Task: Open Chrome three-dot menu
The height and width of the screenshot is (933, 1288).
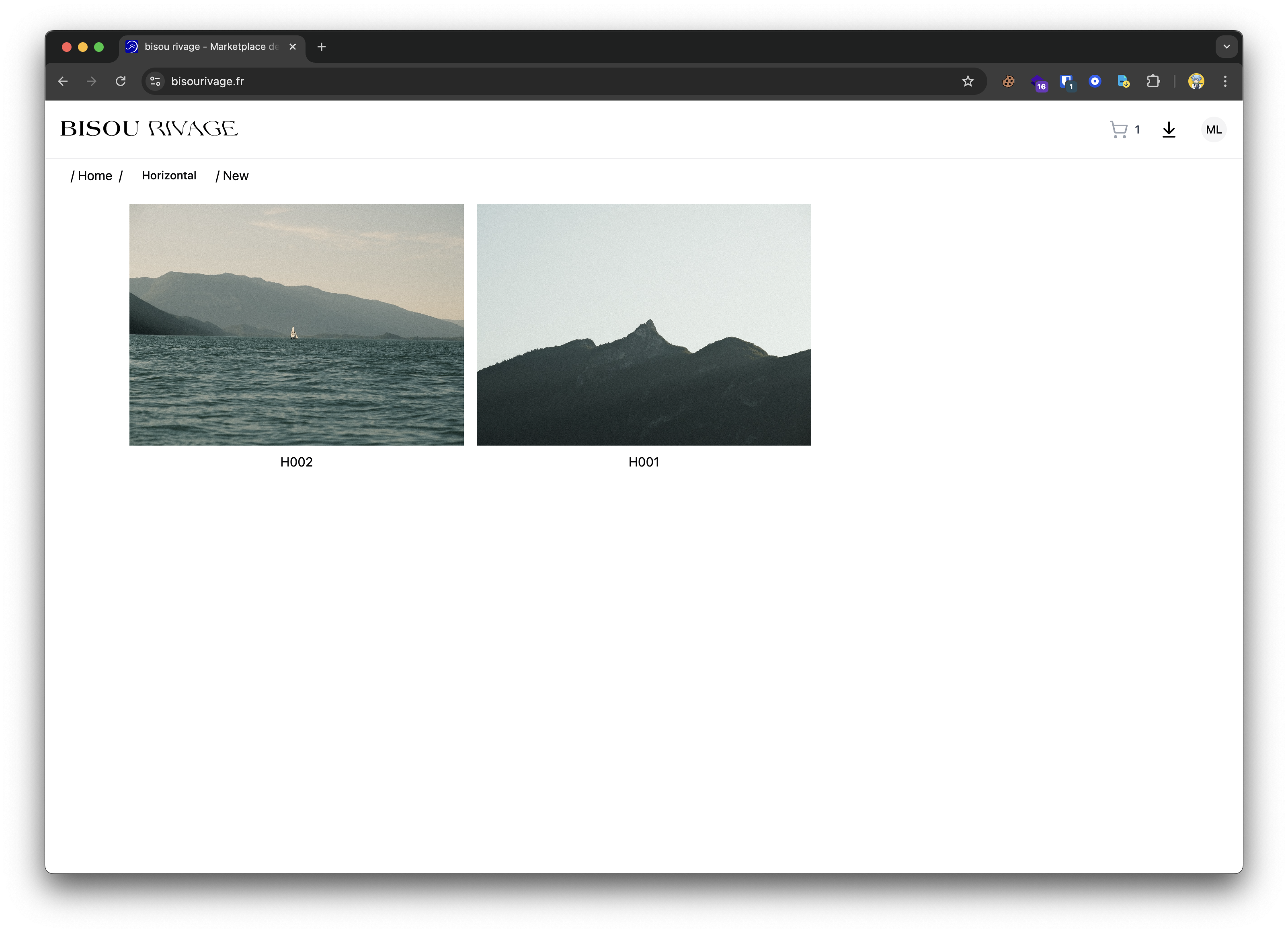Action: pos(1225,81)
